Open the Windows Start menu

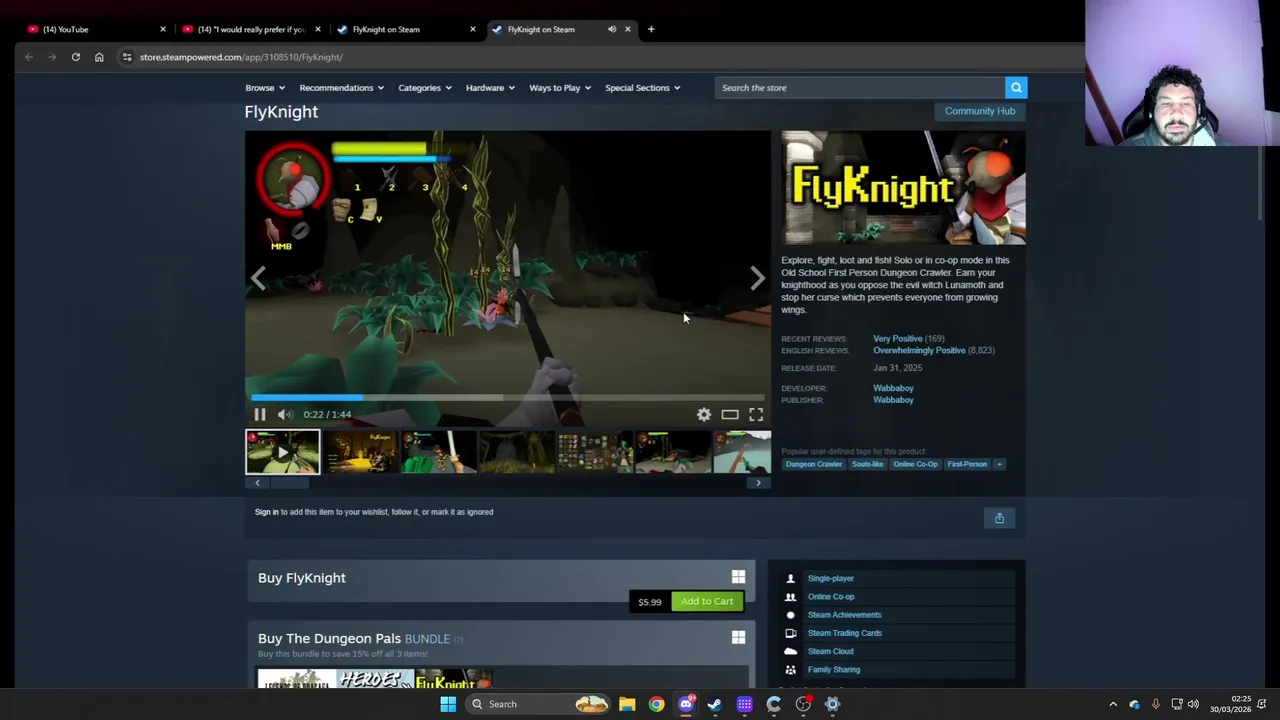click(448, 704)
